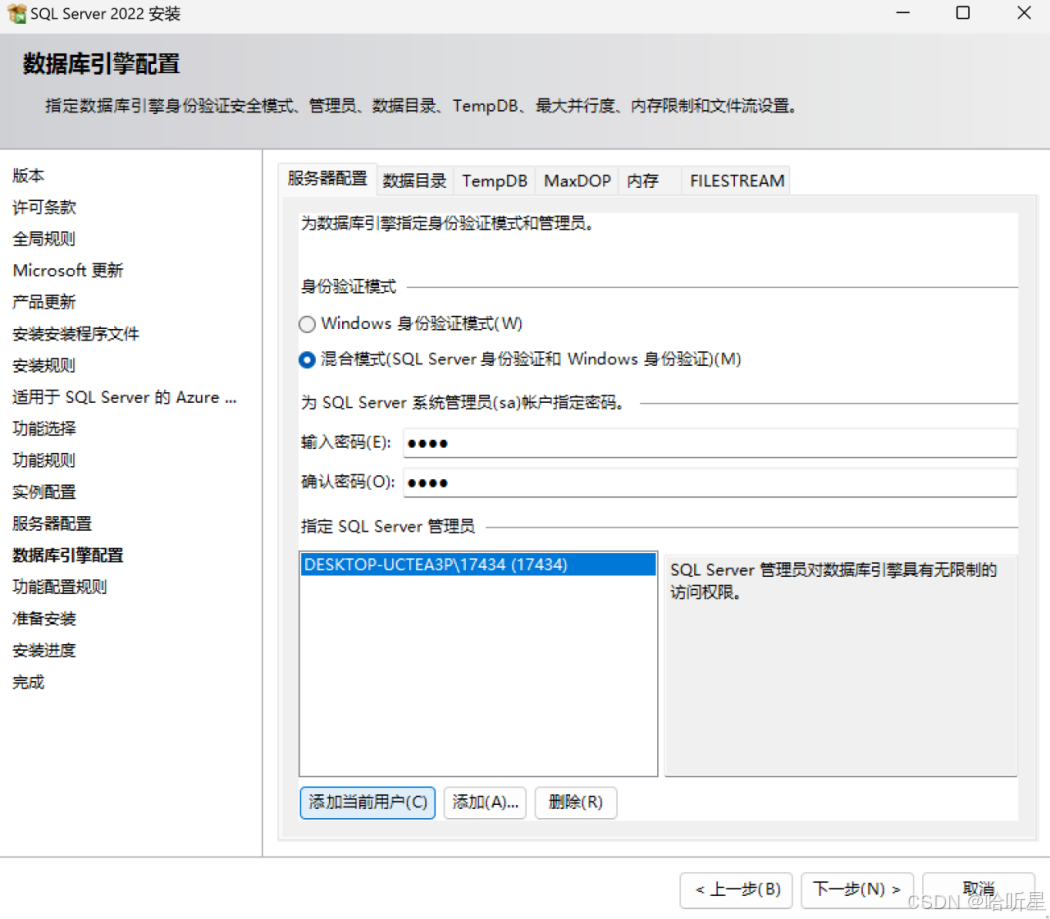Open the 服务器配置 tab
This screenshot has height=919, width=1050.
pyautogui.click(x=327, y=179)
